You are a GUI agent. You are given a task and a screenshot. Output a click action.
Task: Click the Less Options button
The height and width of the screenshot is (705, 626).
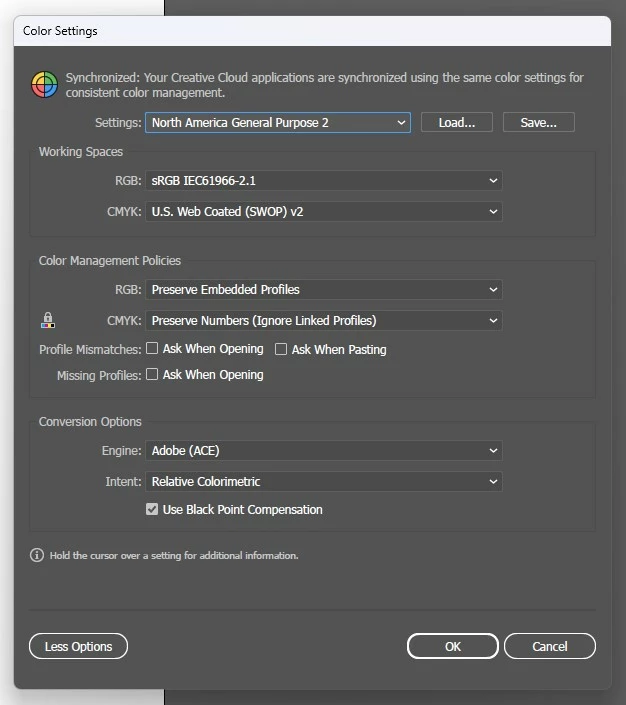(78, 646)
